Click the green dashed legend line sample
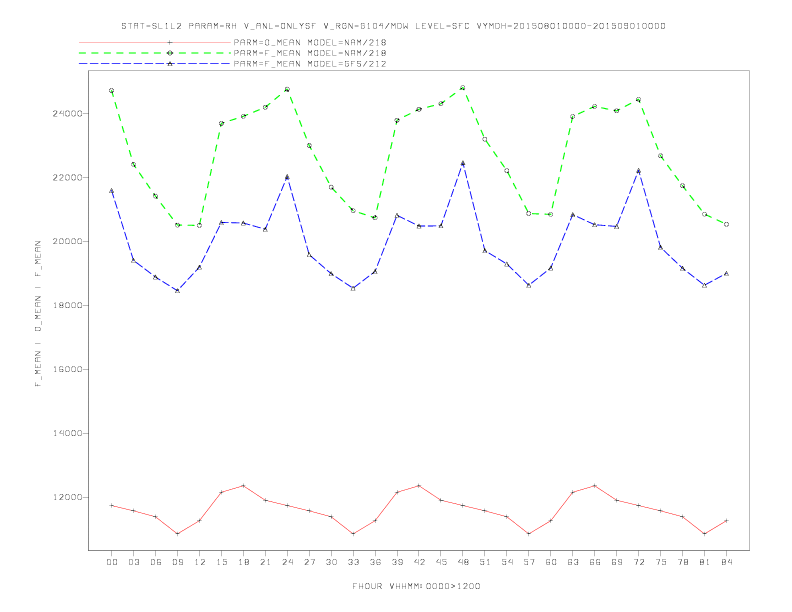 (155, 53)
